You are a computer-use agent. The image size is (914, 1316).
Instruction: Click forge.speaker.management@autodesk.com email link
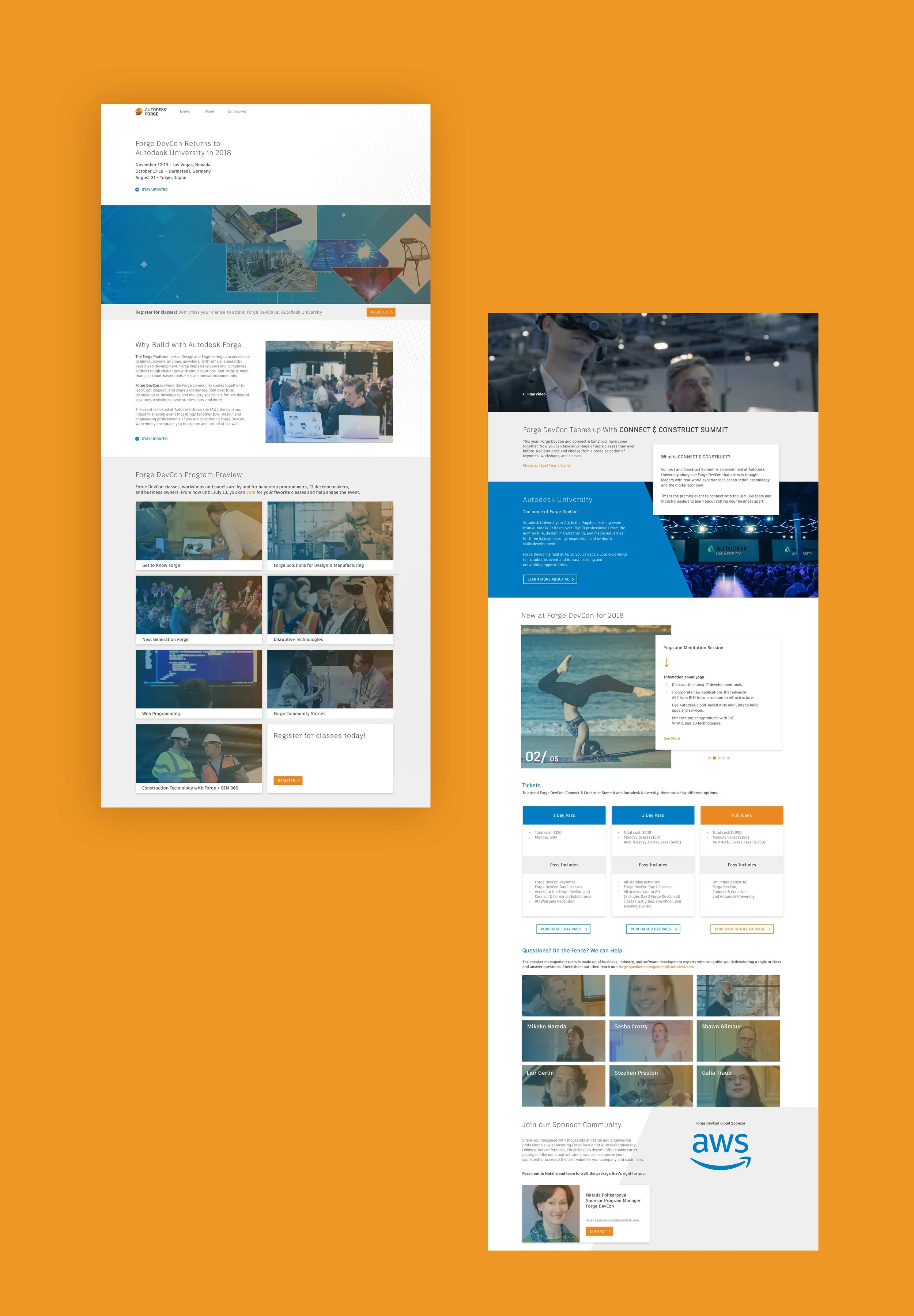[656, 967]
